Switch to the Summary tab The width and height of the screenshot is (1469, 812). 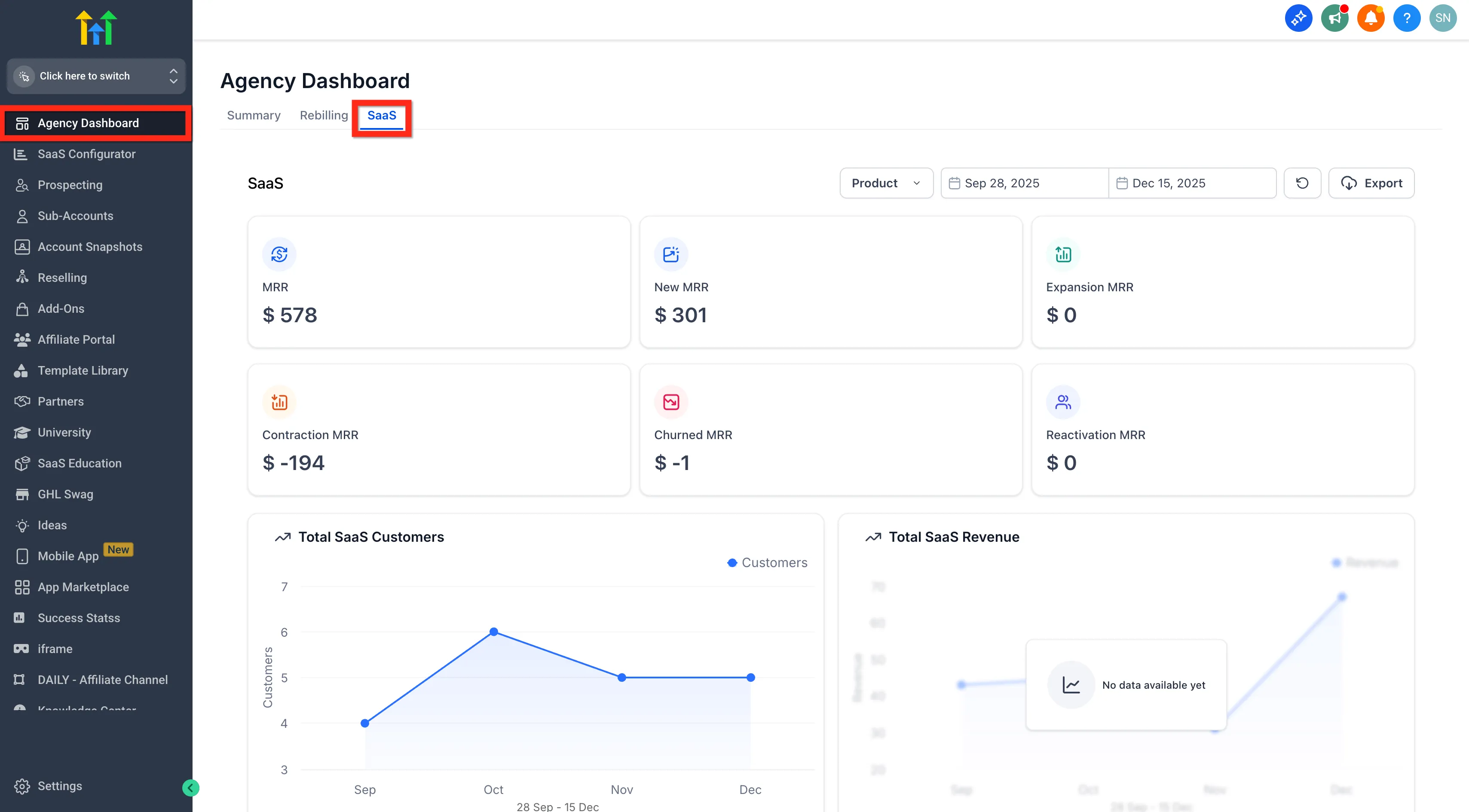pos(253,115)
